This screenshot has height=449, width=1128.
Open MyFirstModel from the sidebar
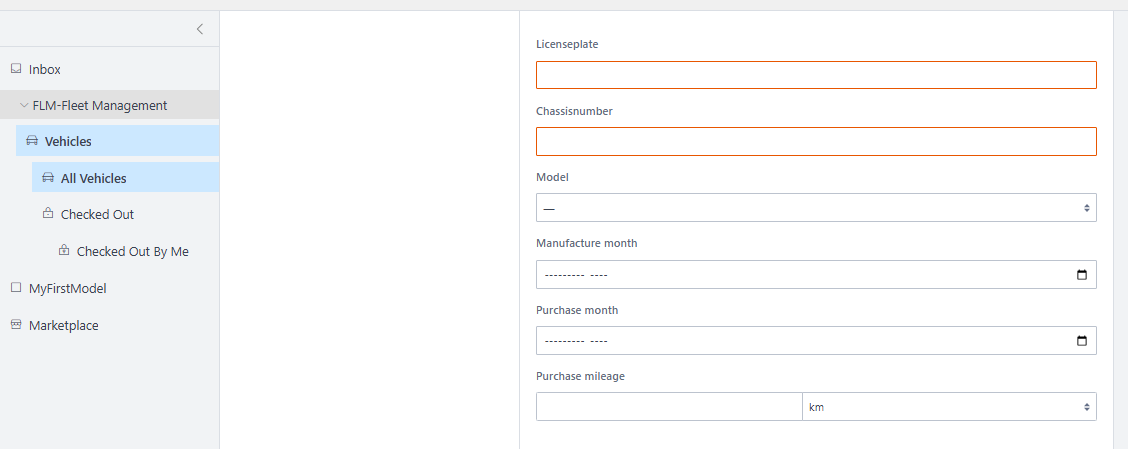(67, 288)
